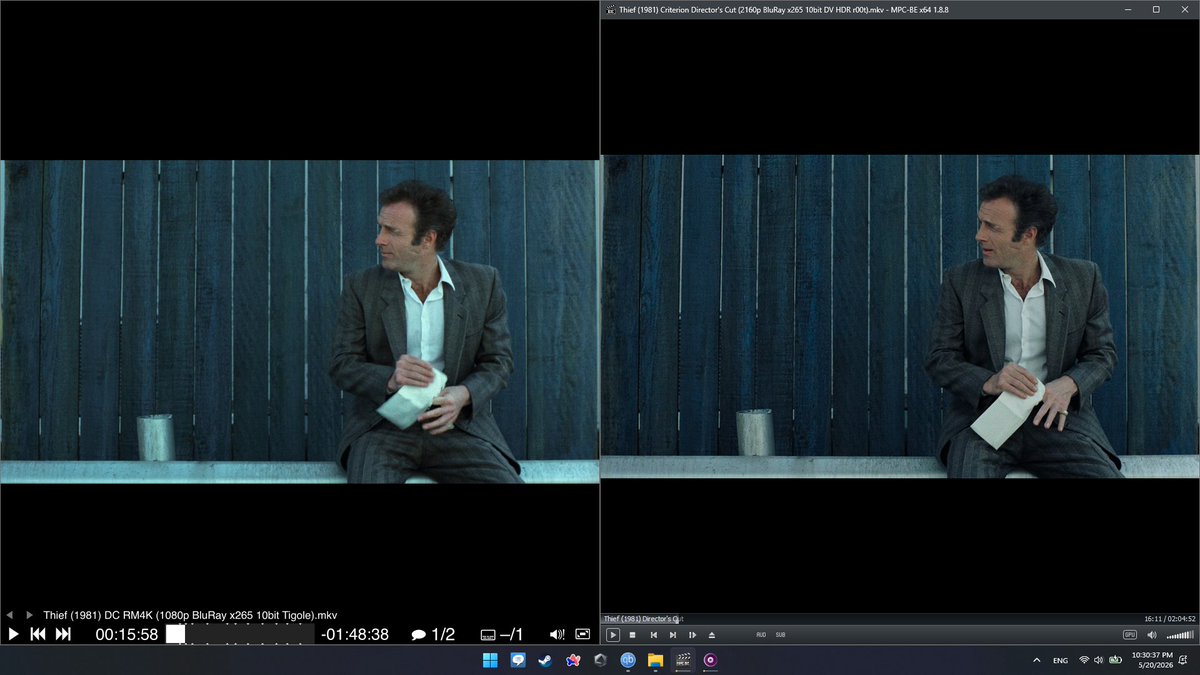The image size is (1200, 675).
Task: Step one frame forward in MPC-BE
Action: pos(692,634)
